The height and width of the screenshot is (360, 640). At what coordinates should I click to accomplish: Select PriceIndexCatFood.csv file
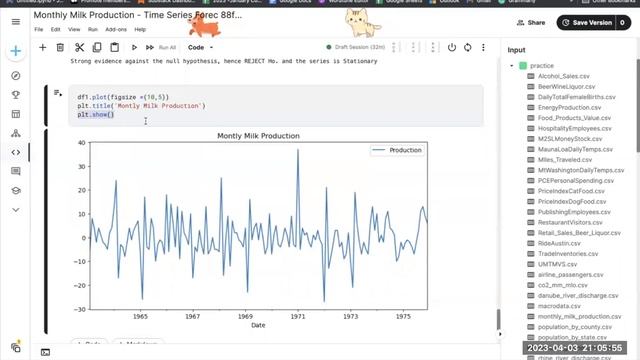point(571,191)
